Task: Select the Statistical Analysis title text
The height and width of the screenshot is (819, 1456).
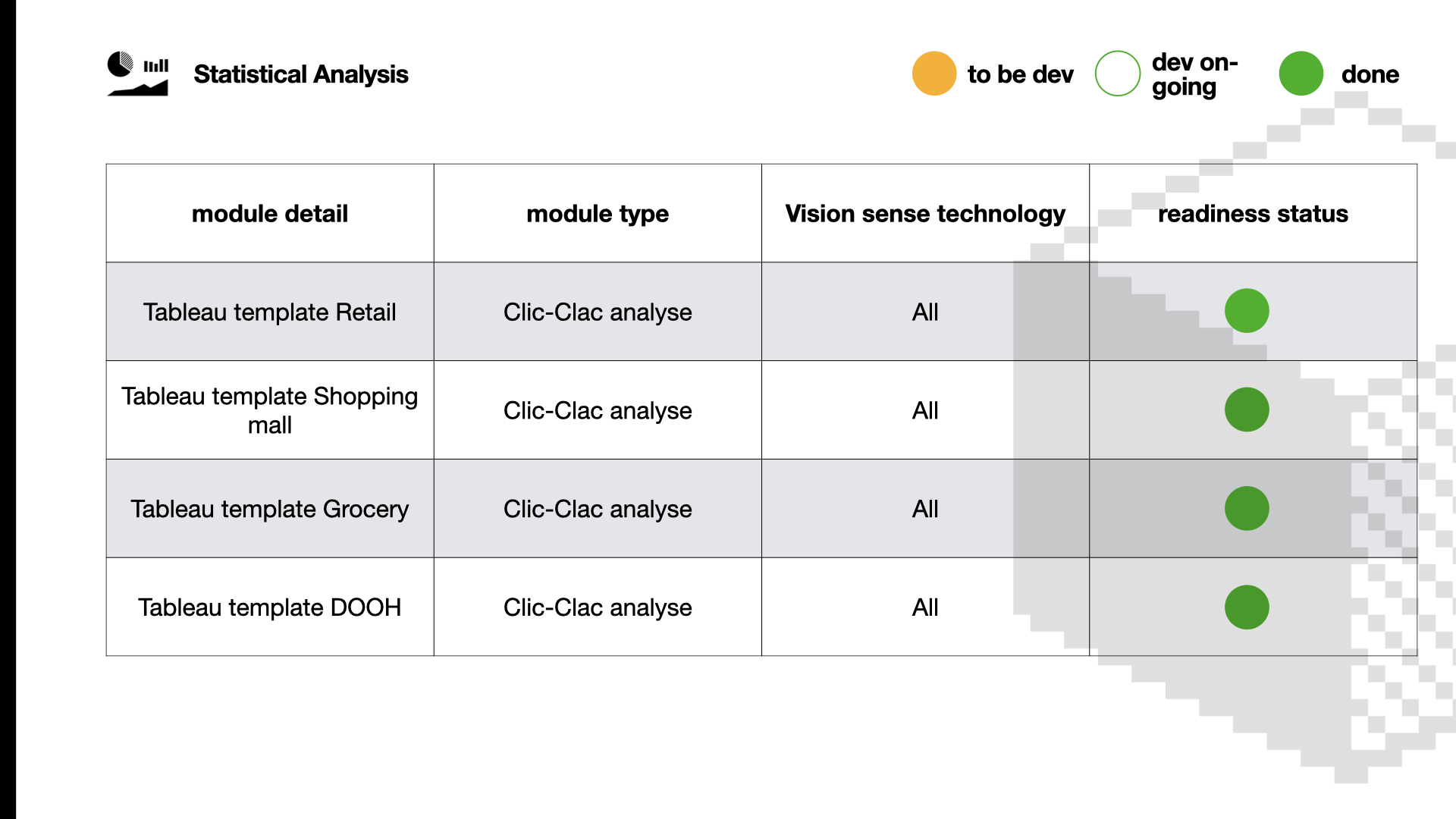Action: (x=301, y=74)
